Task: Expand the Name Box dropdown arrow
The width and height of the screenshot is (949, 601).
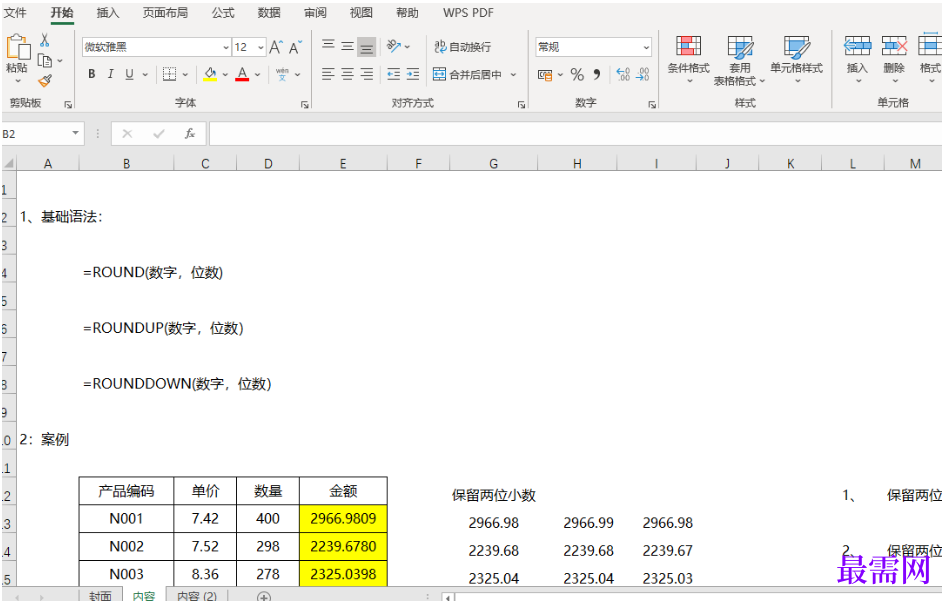Action: pyautogui.click(x=76, y=134)
